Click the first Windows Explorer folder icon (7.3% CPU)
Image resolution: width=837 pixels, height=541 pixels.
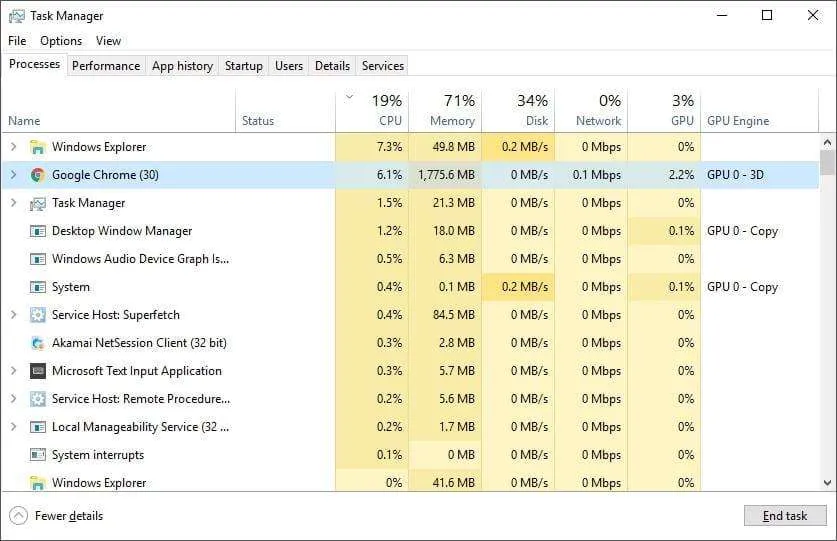[37, 147]
